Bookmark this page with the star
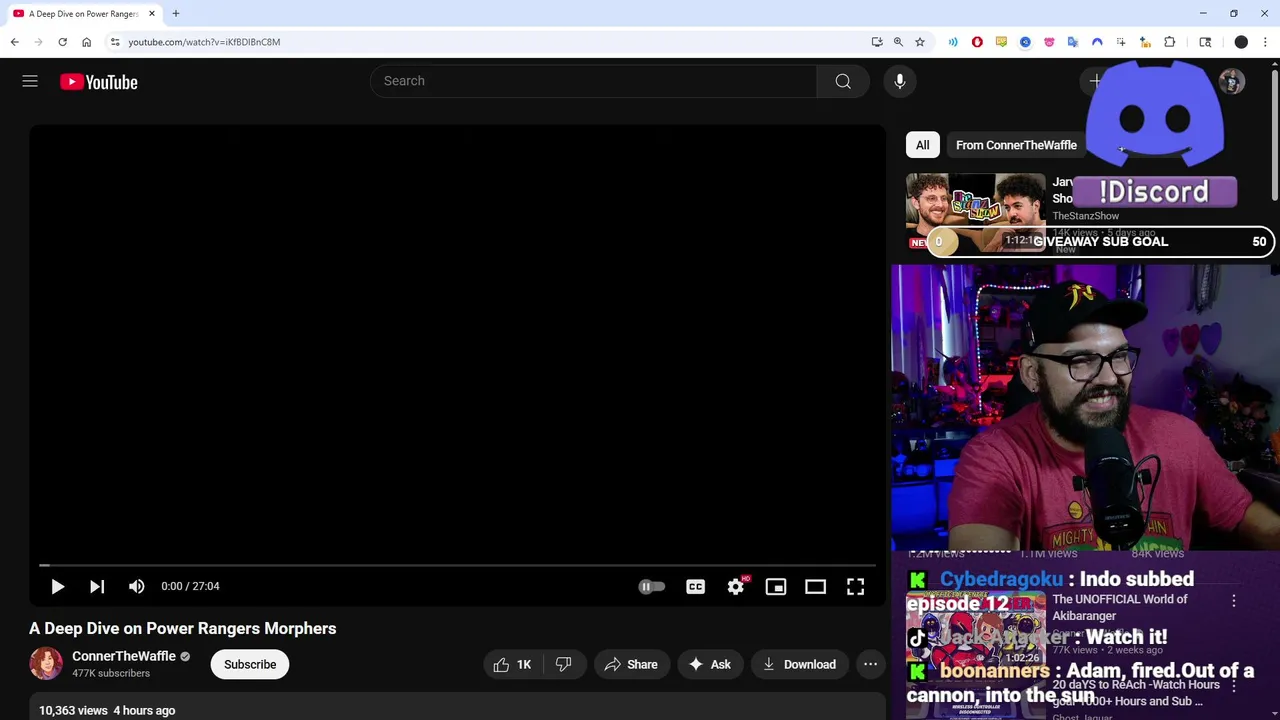Image resolution: width=1280 pixels, height=720 pixels. coord(920,42)
